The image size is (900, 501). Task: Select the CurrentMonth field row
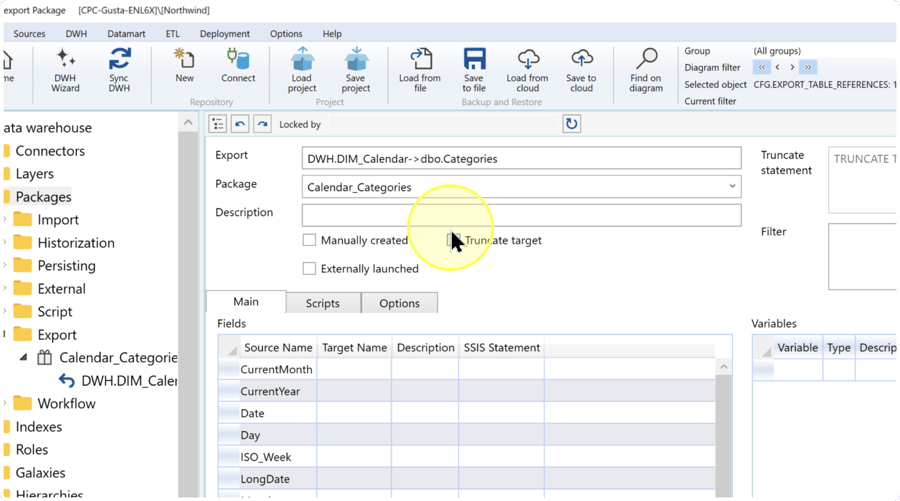coord(467,369)
